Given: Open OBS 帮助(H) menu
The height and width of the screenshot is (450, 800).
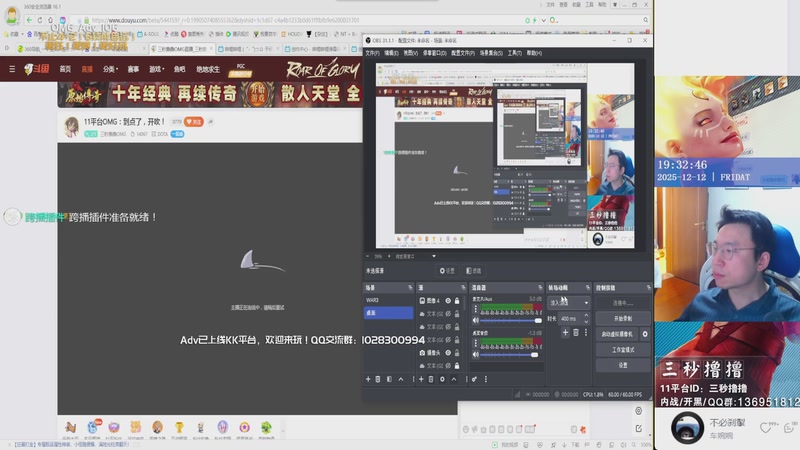Looking at the screenshot, I should click(534, 53).
